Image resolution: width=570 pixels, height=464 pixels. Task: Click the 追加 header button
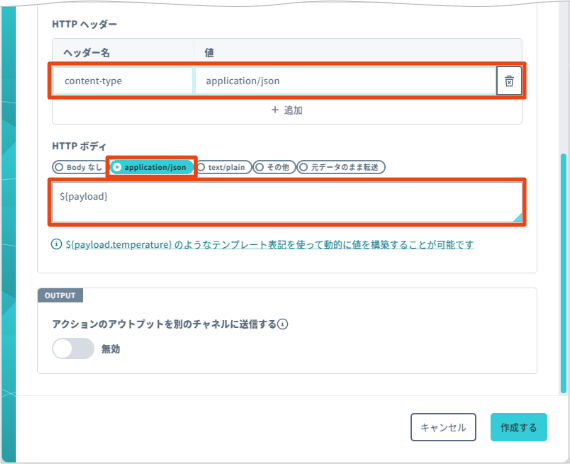point(287,110)
